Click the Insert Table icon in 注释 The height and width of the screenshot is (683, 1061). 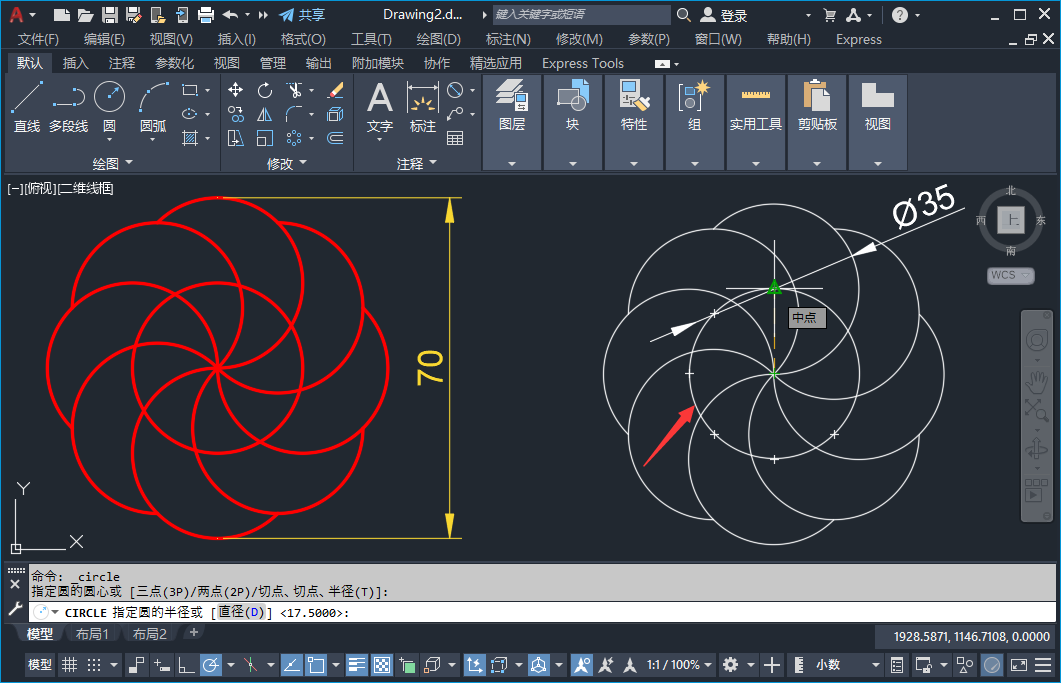pos(455,138)
